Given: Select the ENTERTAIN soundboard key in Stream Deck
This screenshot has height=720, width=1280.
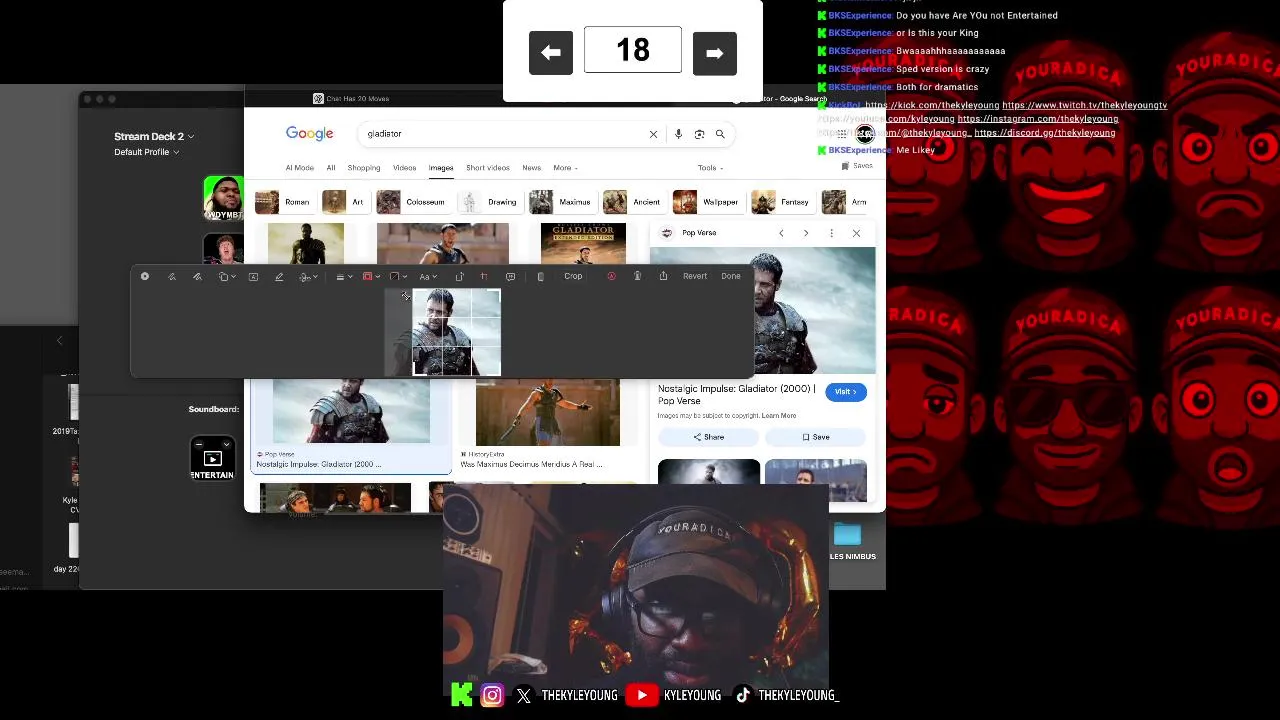Looking at the screenshot, I should click(212, 459).
